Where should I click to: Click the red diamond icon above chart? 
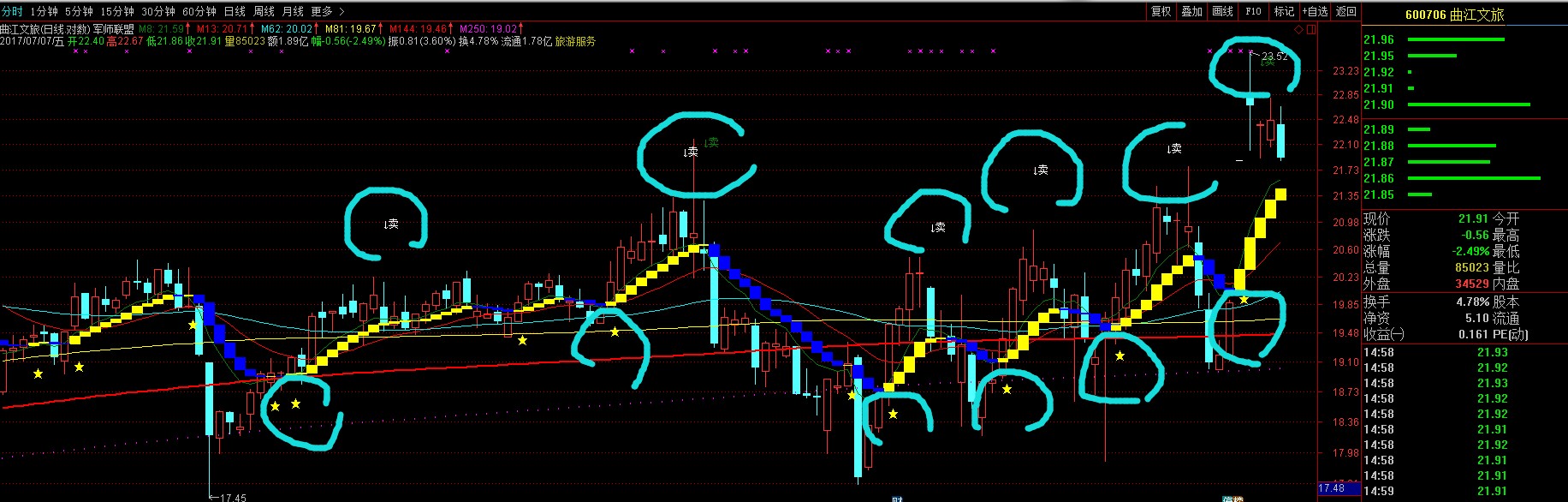pyautogui.click(x=1298, y=30)
